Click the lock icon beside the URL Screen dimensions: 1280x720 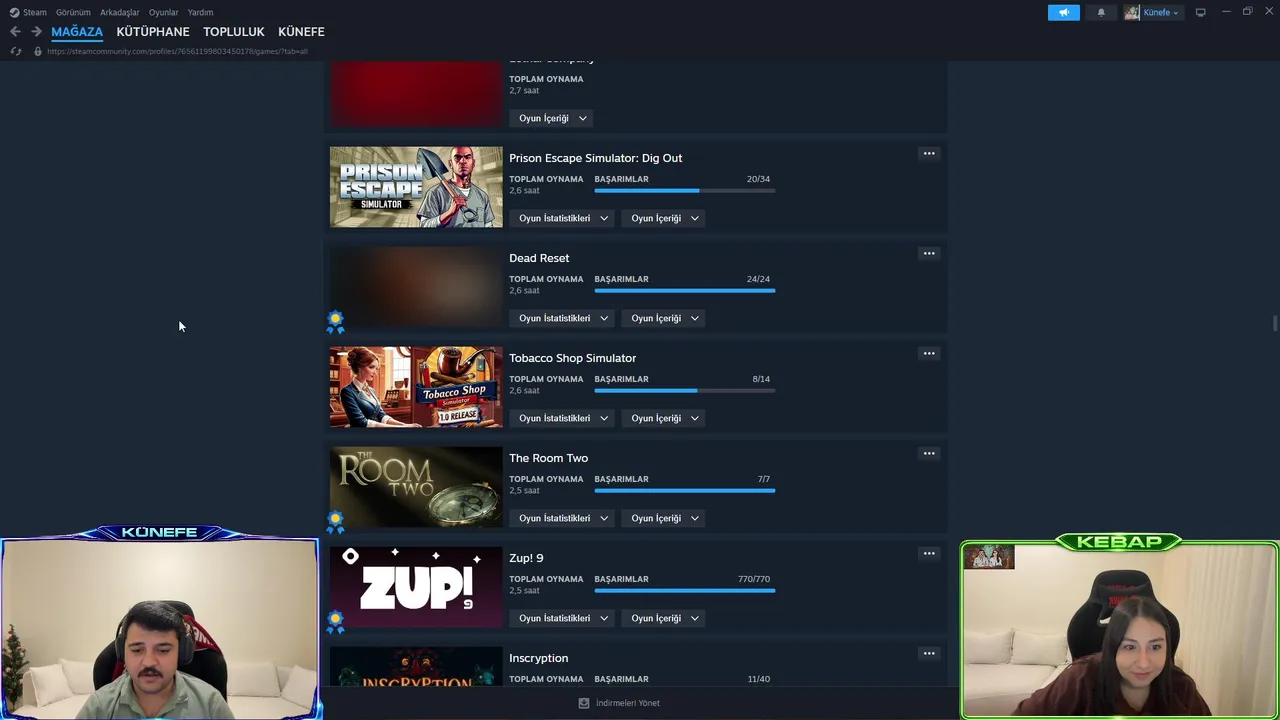pyautogui.click(x=38, y=51)
